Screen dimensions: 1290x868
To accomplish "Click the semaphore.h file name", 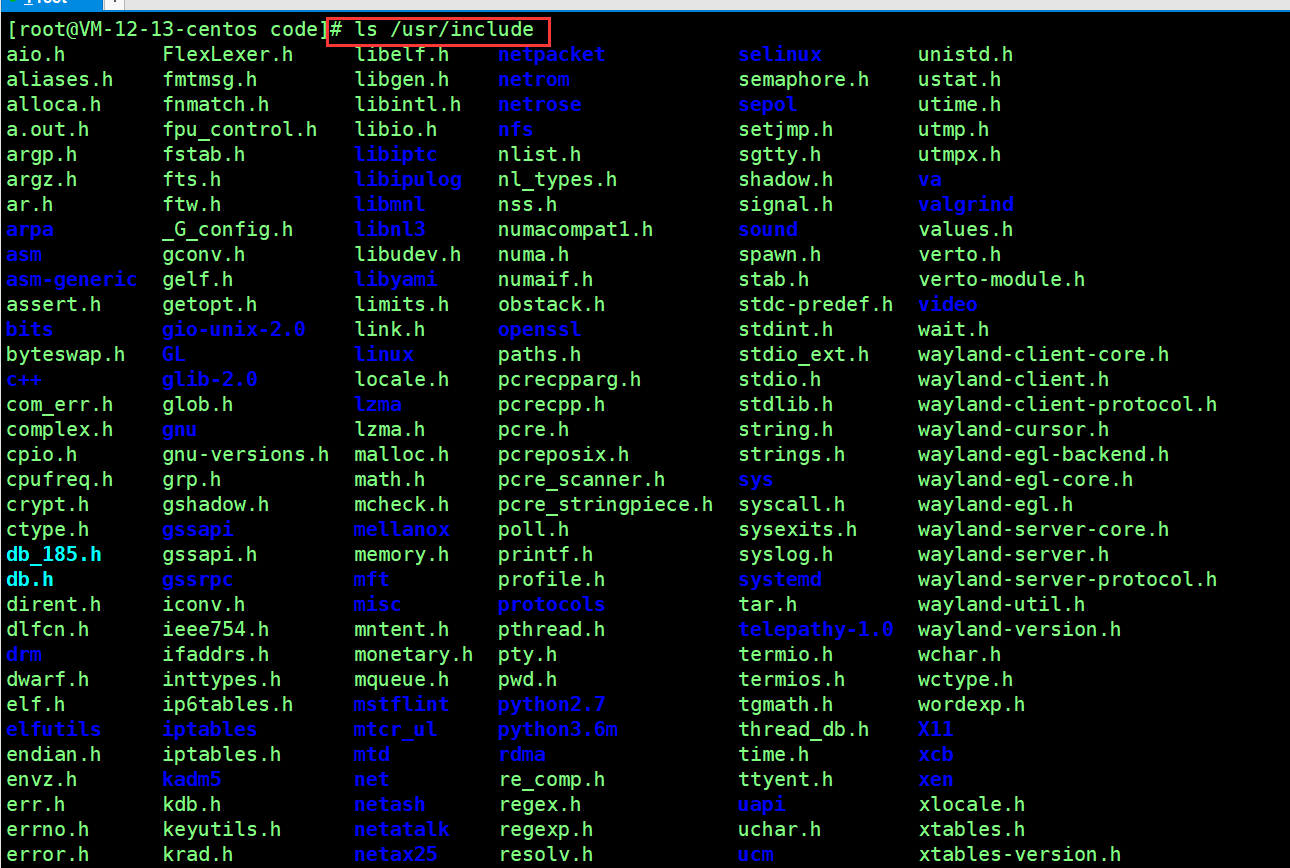I will tap(803, 80).
